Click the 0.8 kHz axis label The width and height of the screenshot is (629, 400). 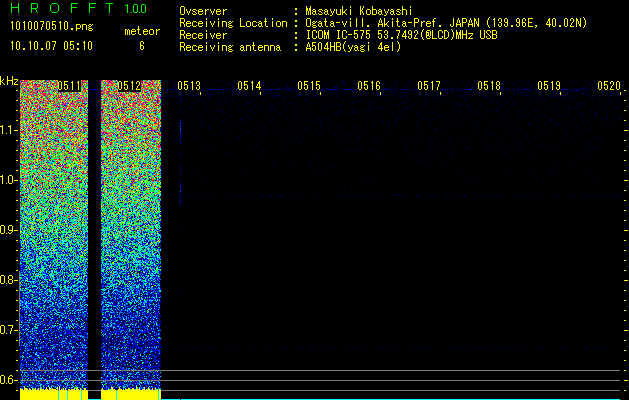click(x=8, y=280)
